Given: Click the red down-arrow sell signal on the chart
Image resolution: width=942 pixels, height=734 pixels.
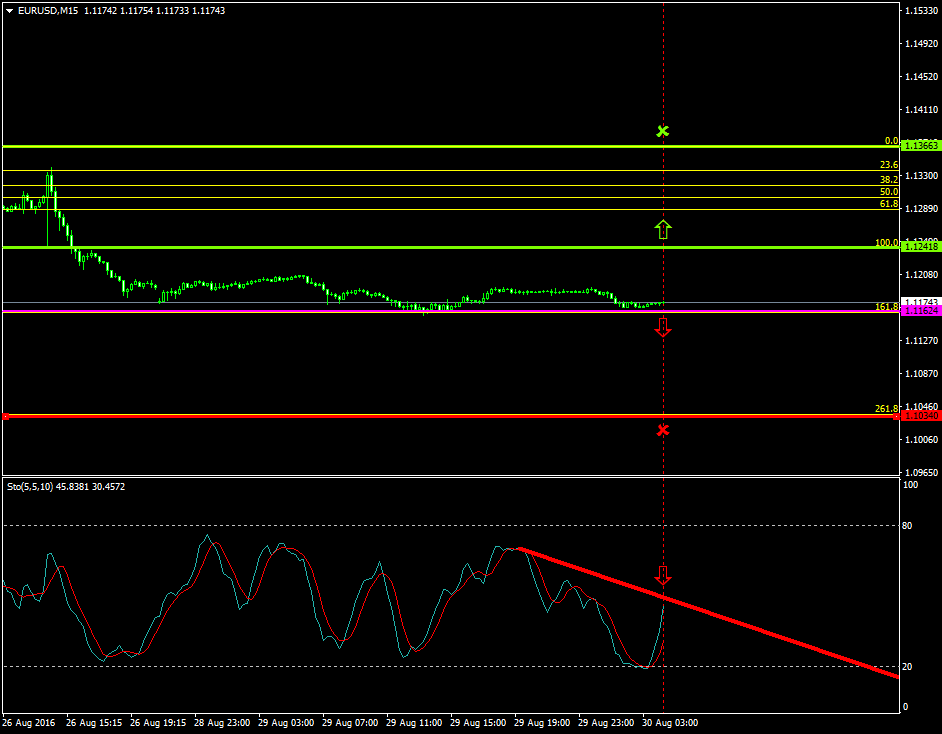Looking at the screenshot, I should coord(663,325).
